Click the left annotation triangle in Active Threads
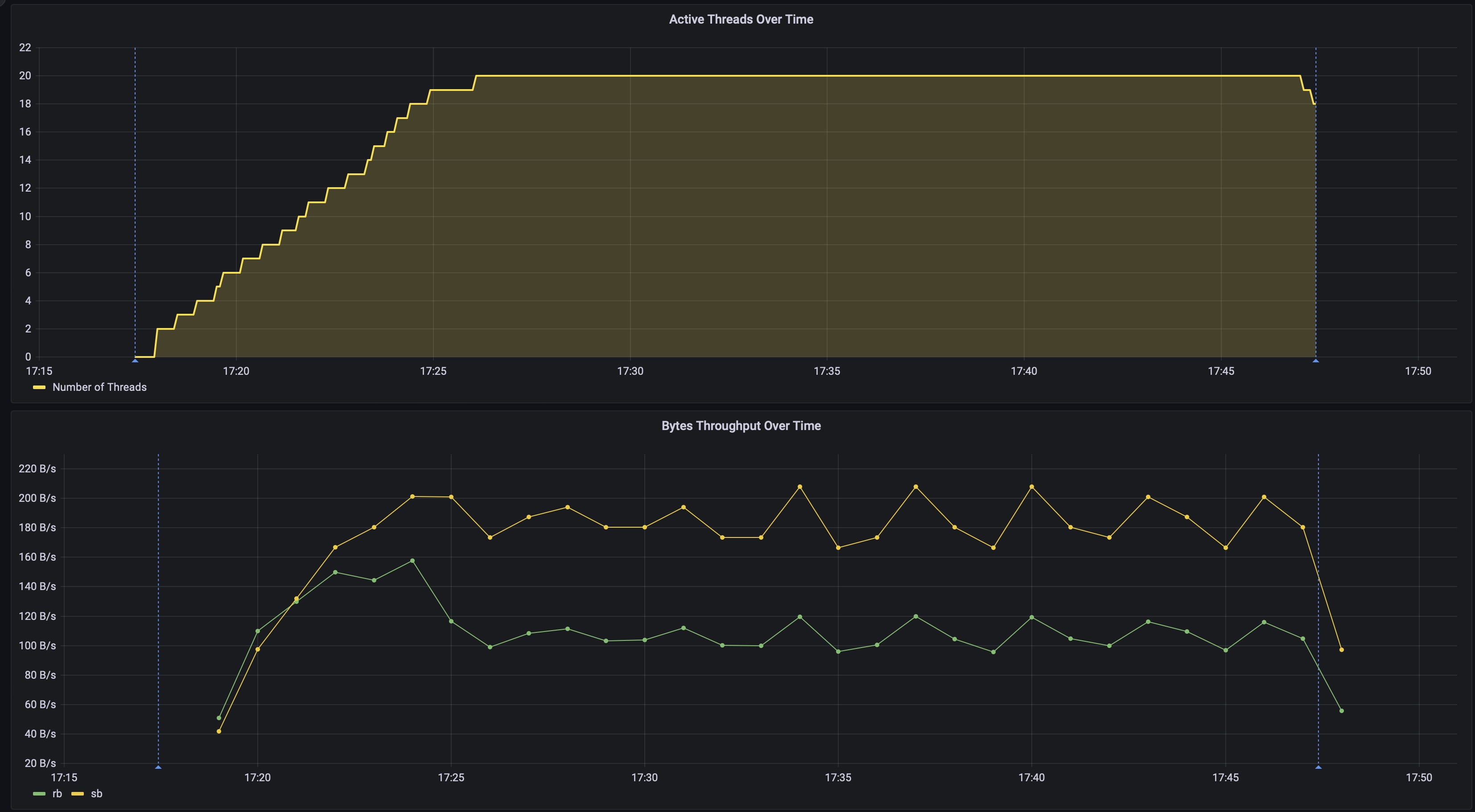This screenshot has height=812, width=1475. [135, 361]
